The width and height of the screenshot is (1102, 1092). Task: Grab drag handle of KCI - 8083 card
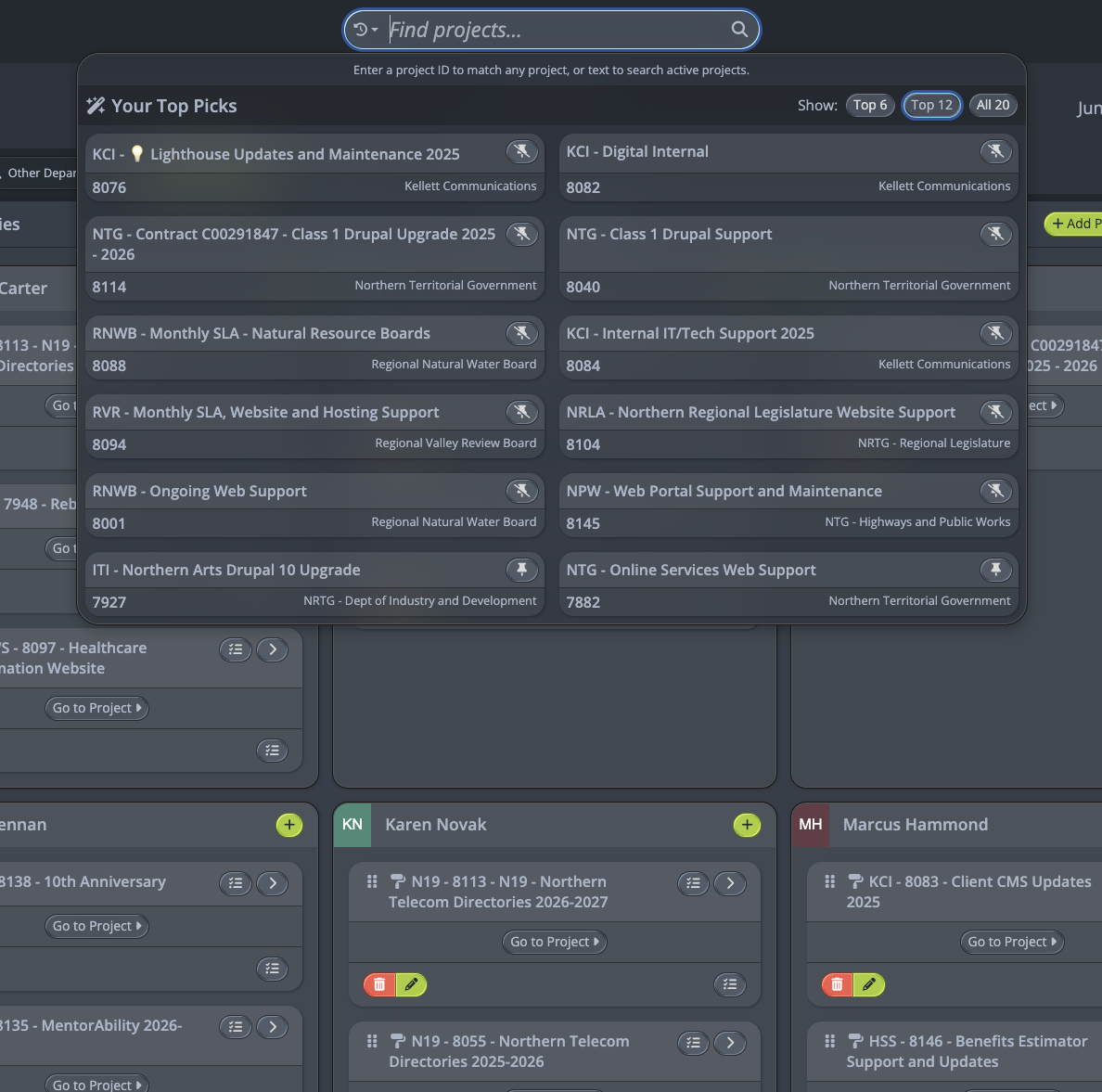click(830, 881)
